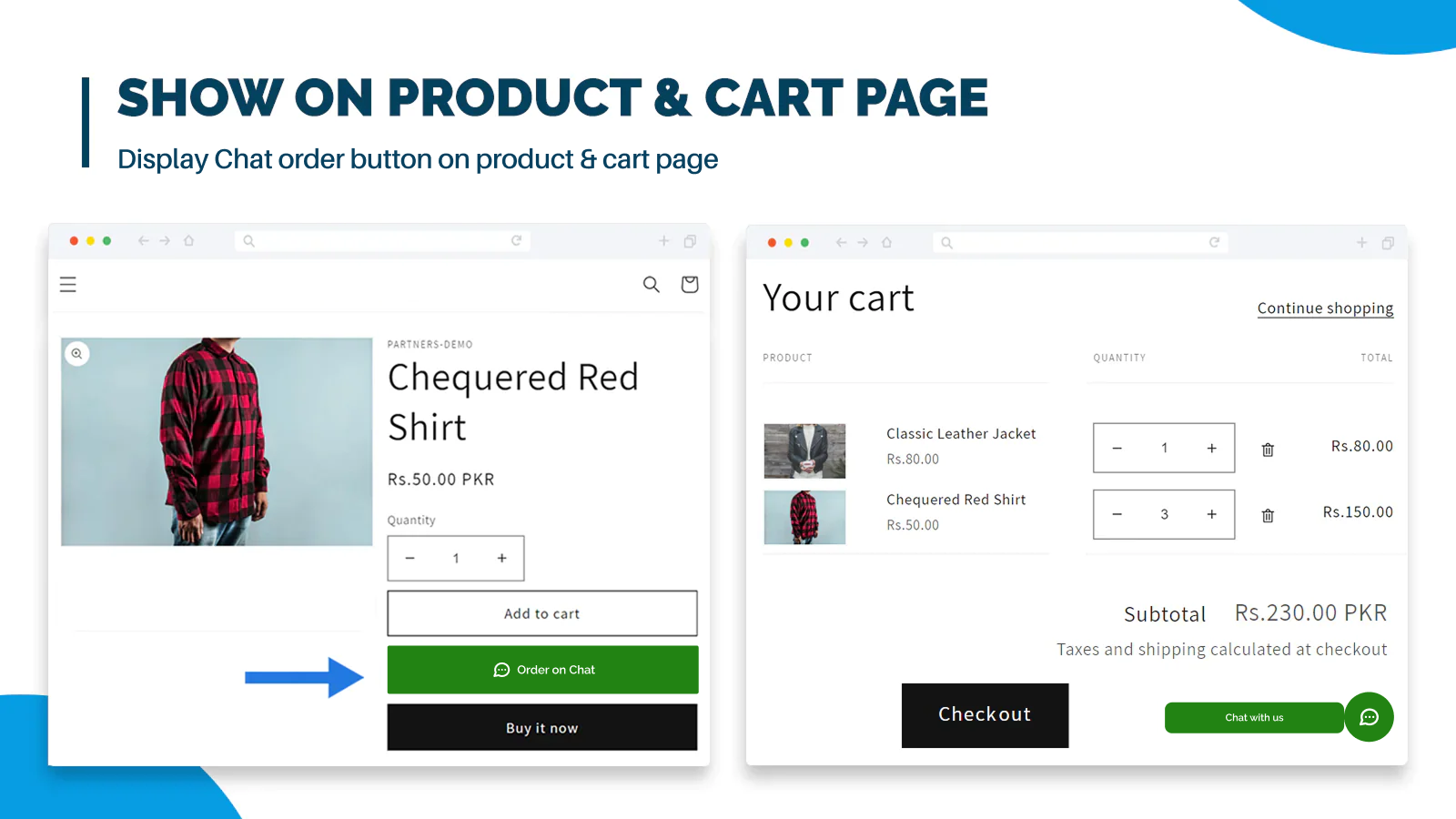Open the hamburger navigation menu
The image size is (1456, 819).
tap(67, 284)
